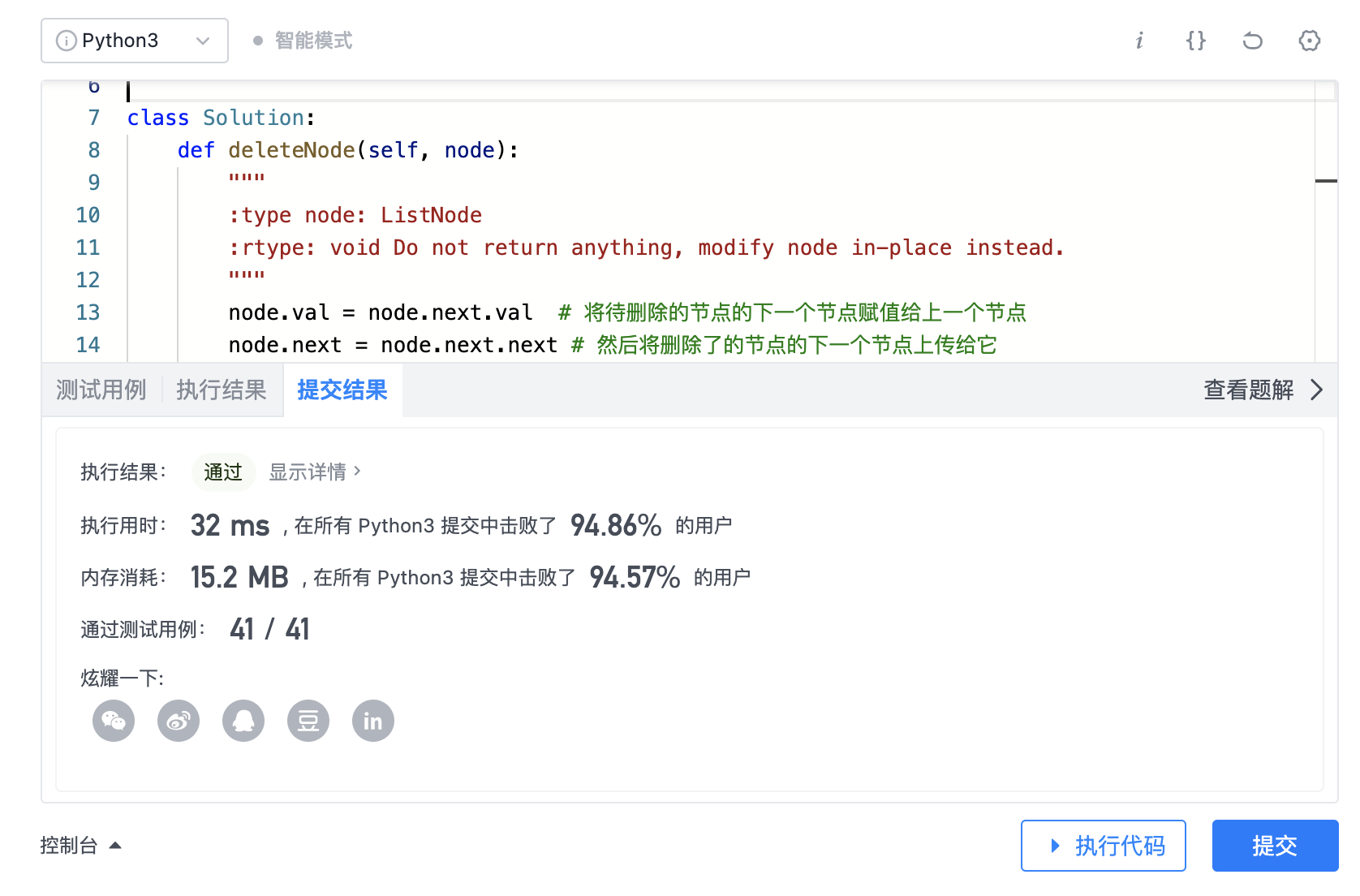Run code with the 执行代码 button

[1103, 845]
